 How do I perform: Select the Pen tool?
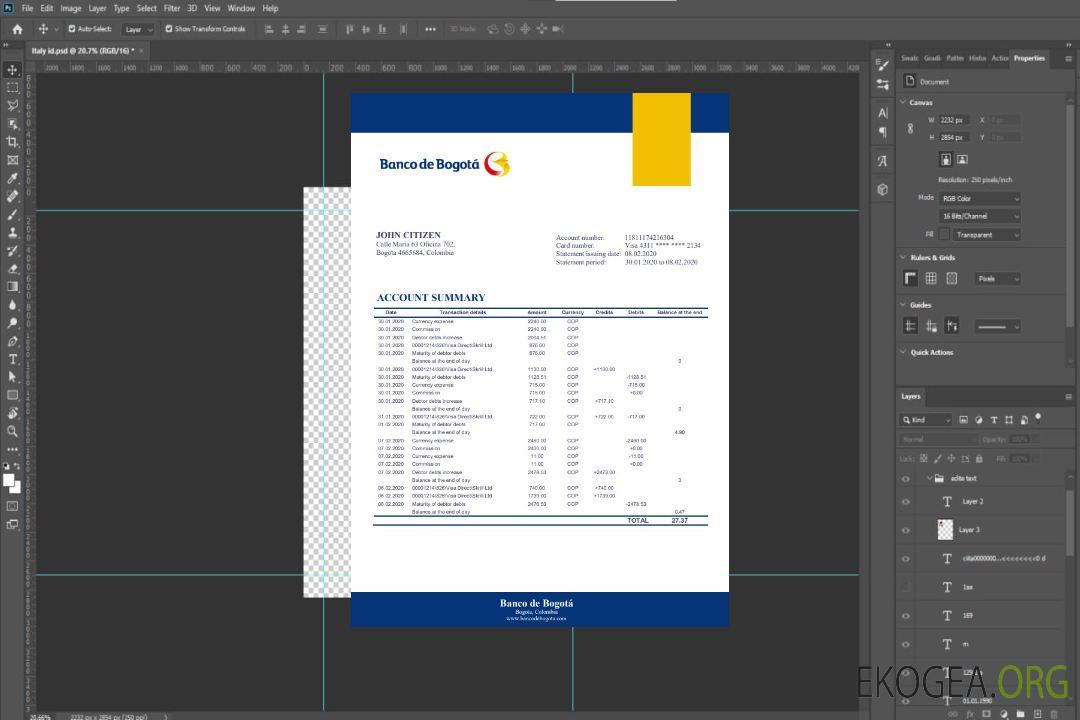pyautogui.click(x=12, y=341)
